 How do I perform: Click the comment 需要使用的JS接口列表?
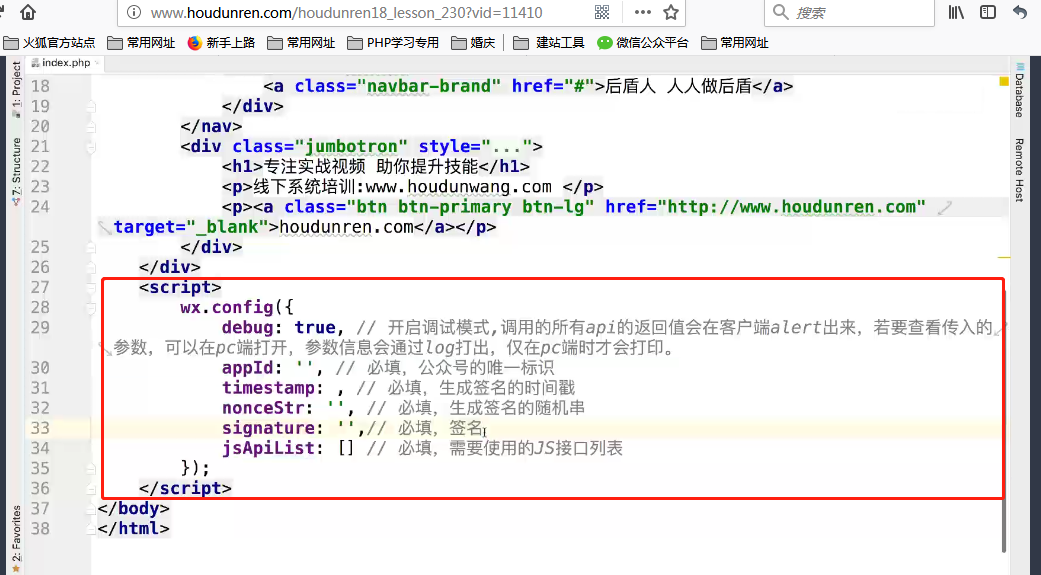536,448
